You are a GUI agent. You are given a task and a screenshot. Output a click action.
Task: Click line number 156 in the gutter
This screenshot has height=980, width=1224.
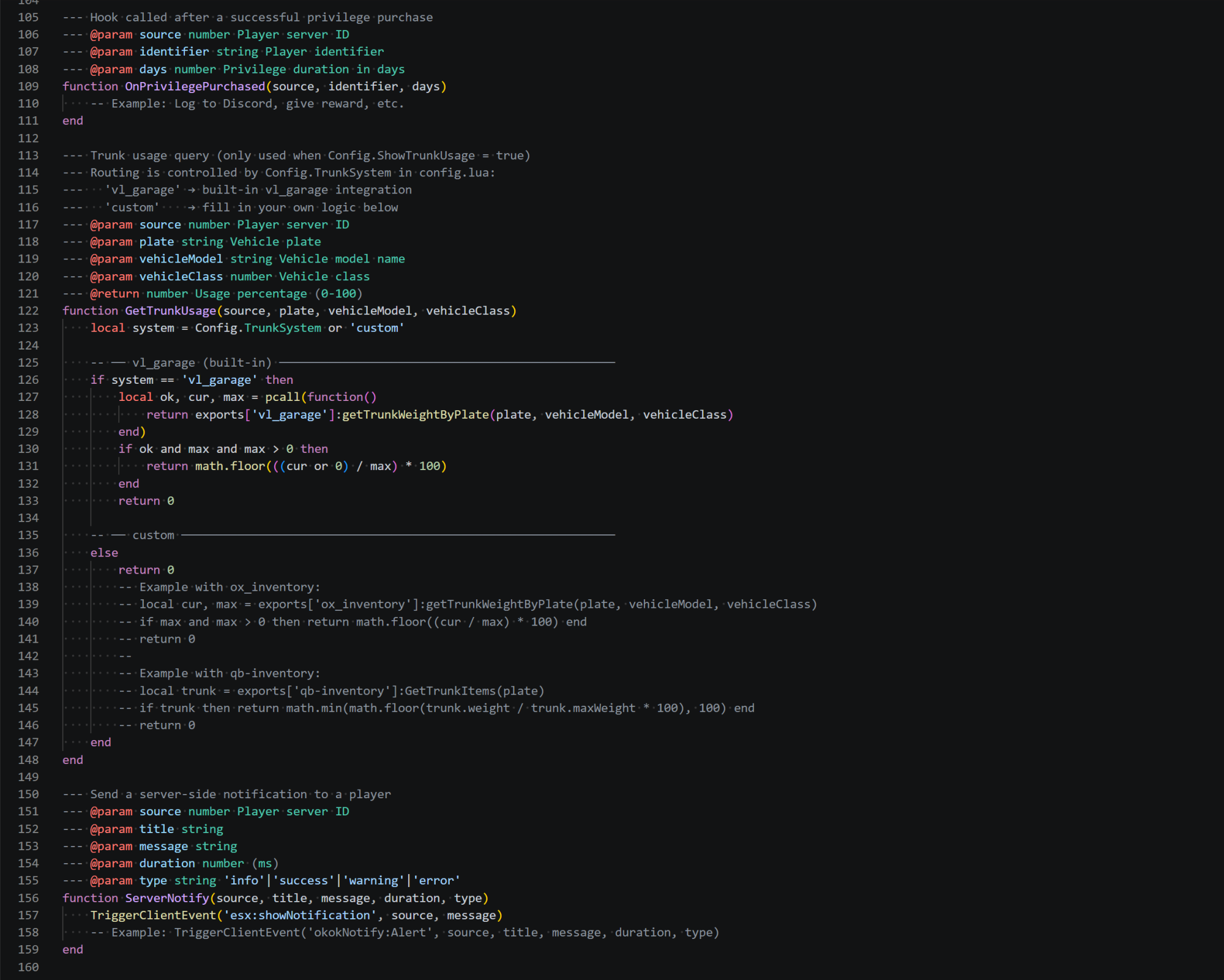28,898
